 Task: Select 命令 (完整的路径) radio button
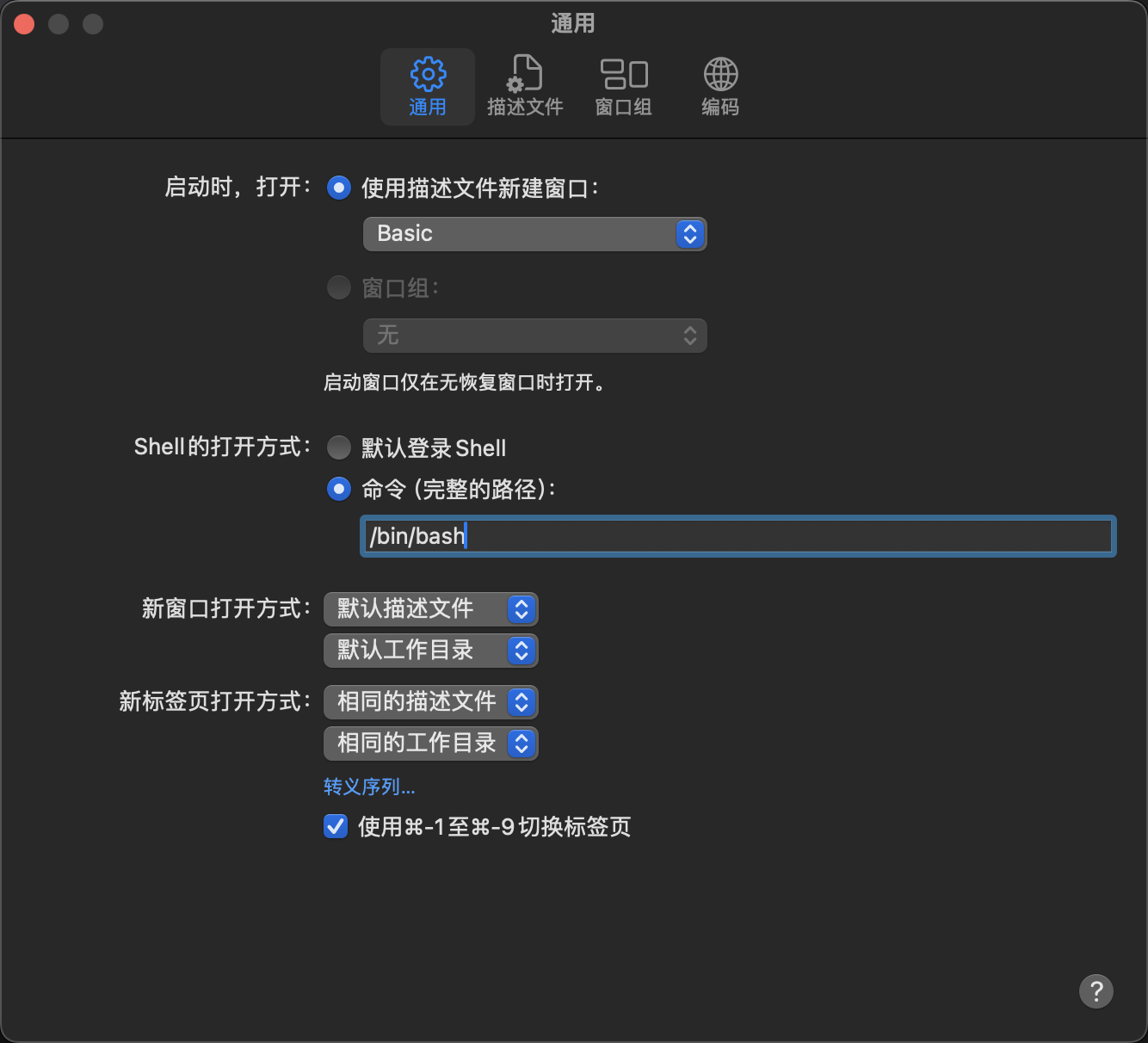tap(339, 489)
